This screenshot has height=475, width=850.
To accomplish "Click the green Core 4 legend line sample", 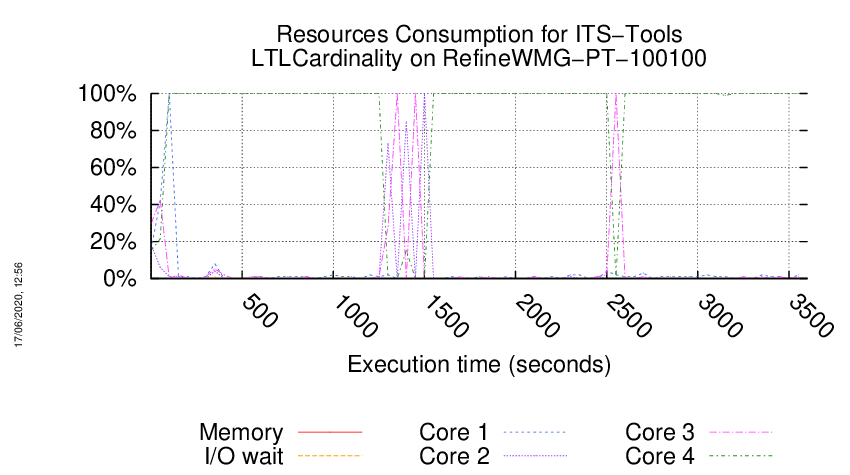I will click(741, 455).
